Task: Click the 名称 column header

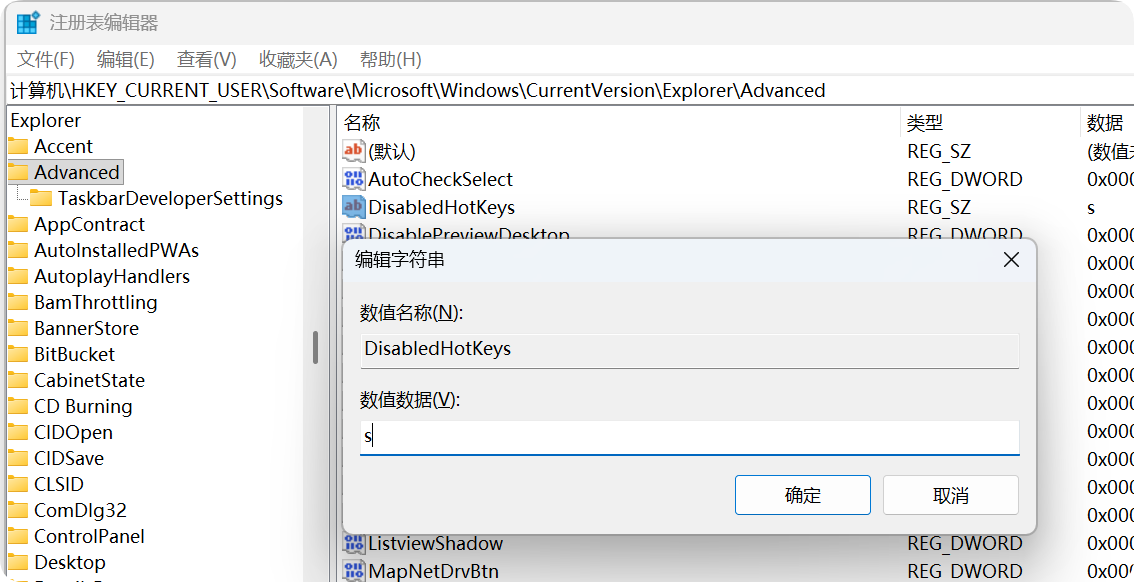Action: pyautogui.click(x=362, y=123)
